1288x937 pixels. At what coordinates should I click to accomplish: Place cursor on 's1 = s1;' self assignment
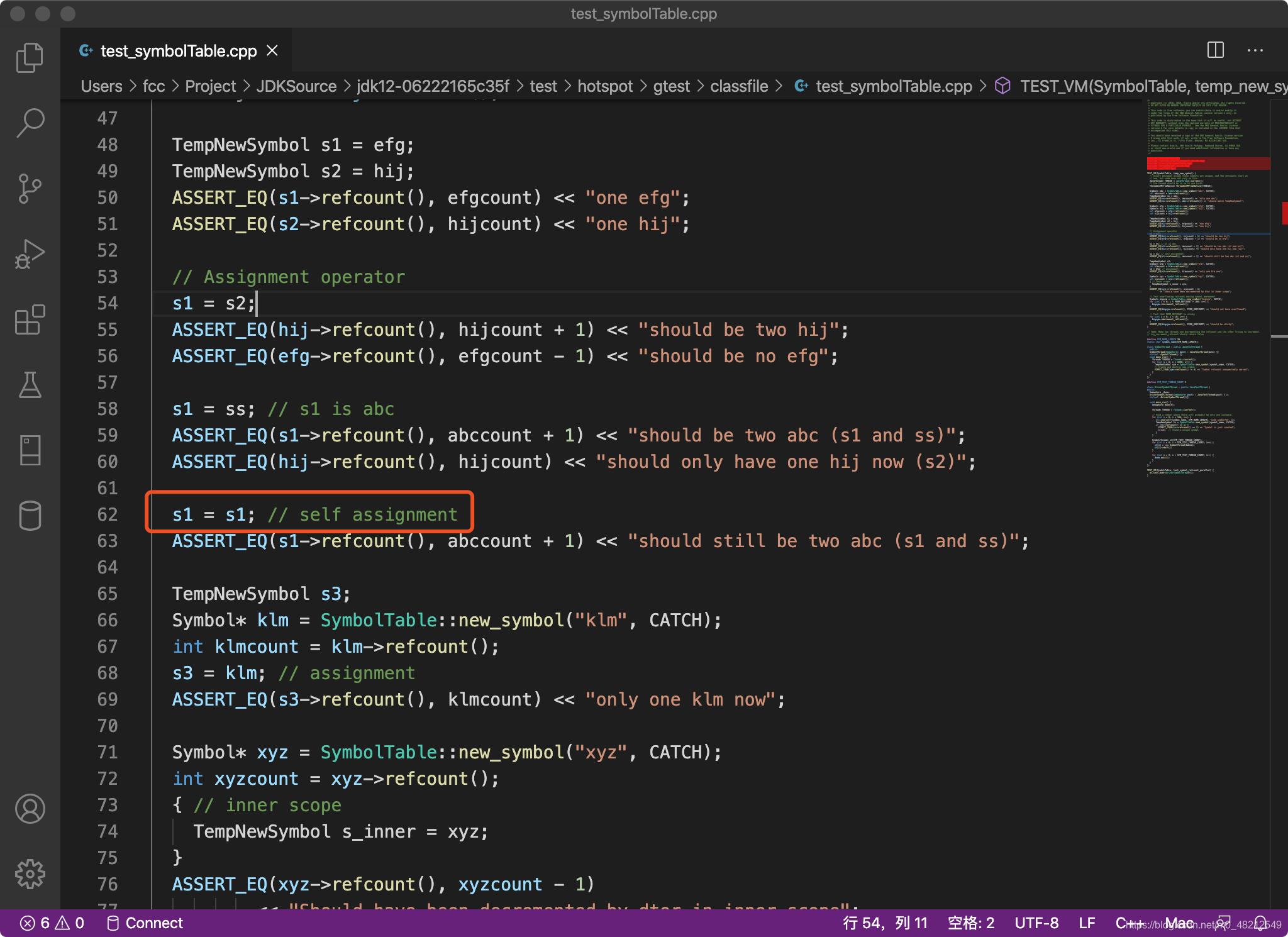click(214, 514)
